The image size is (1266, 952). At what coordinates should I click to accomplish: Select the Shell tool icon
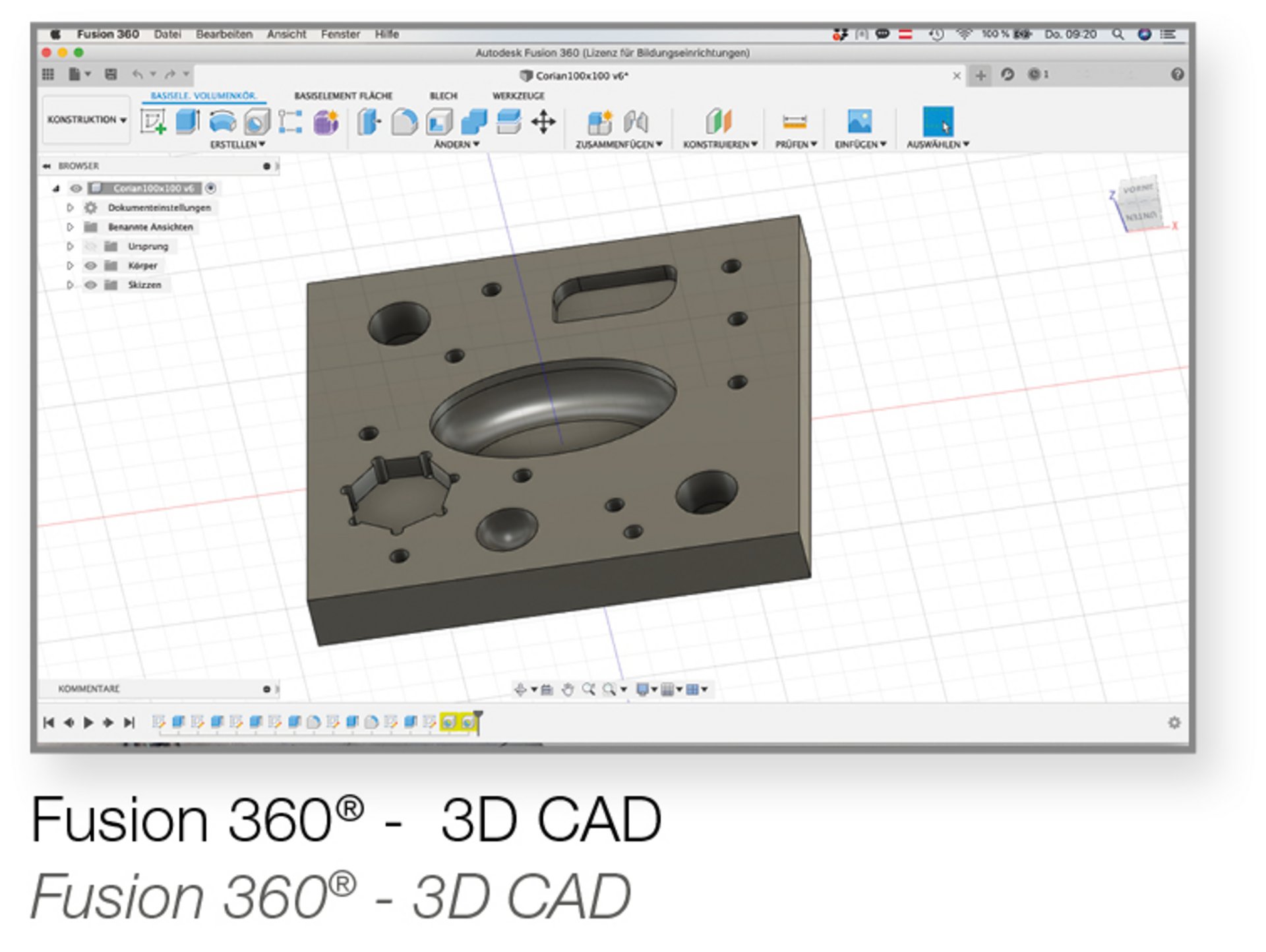click(439, 122)
